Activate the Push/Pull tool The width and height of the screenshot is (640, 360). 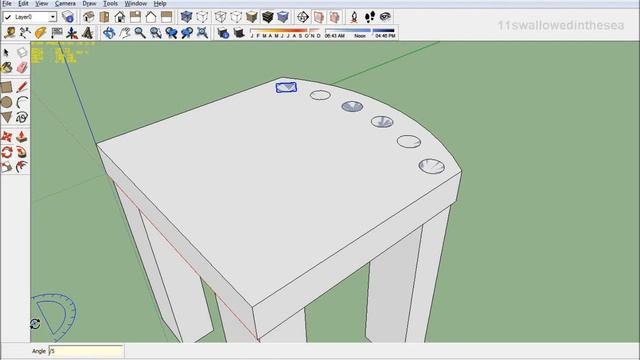[x=22, y=137]
